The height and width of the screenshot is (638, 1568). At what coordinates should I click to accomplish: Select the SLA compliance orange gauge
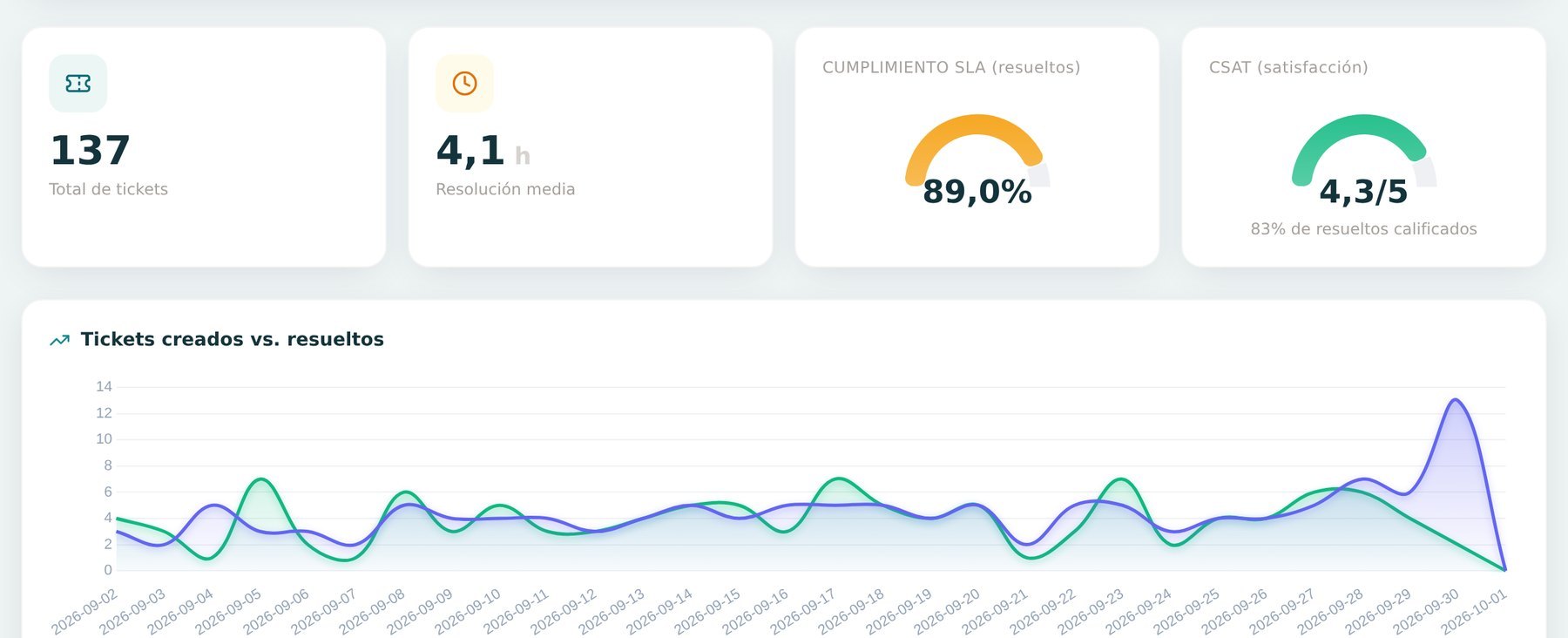coord(977,150)
